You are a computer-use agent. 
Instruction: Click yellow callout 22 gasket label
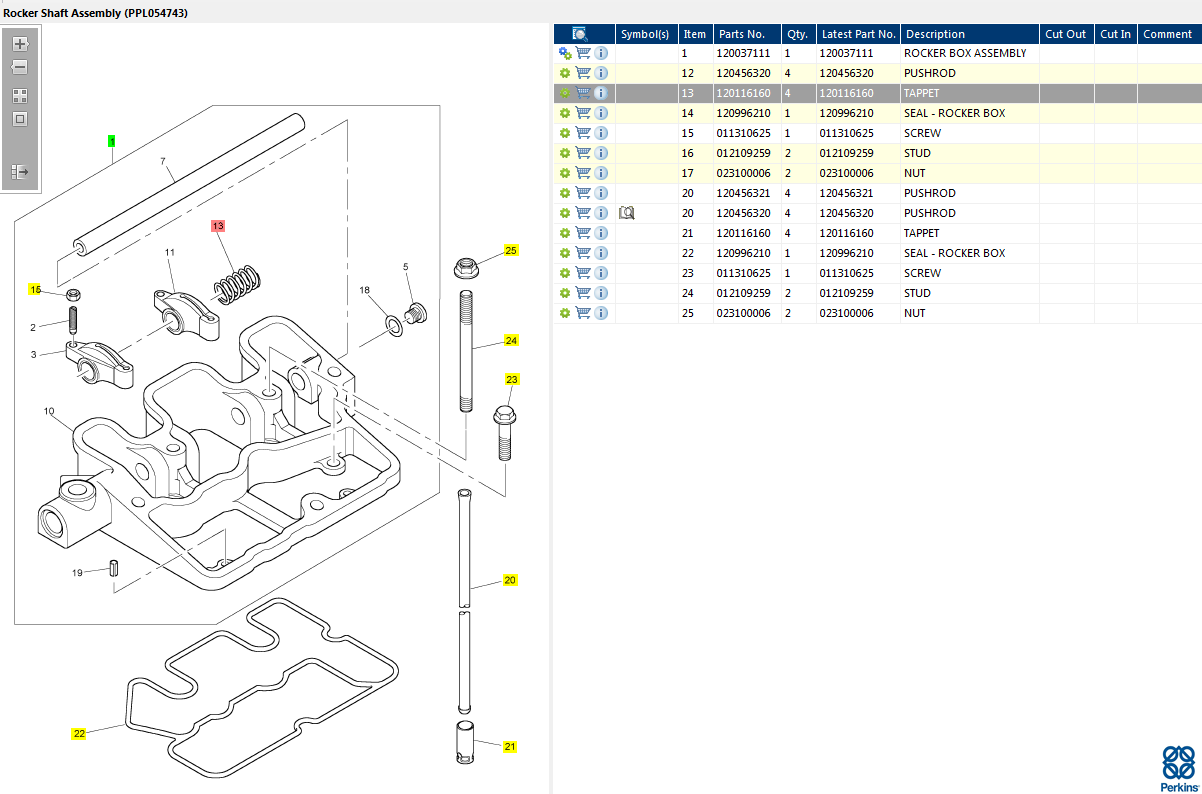[79, 733]
